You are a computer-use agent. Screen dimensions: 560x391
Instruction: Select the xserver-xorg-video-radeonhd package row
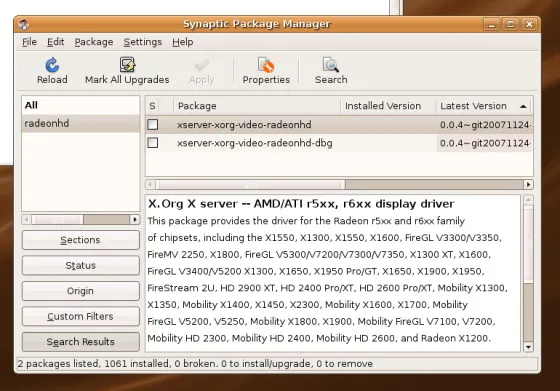click(x=339, y=125)
